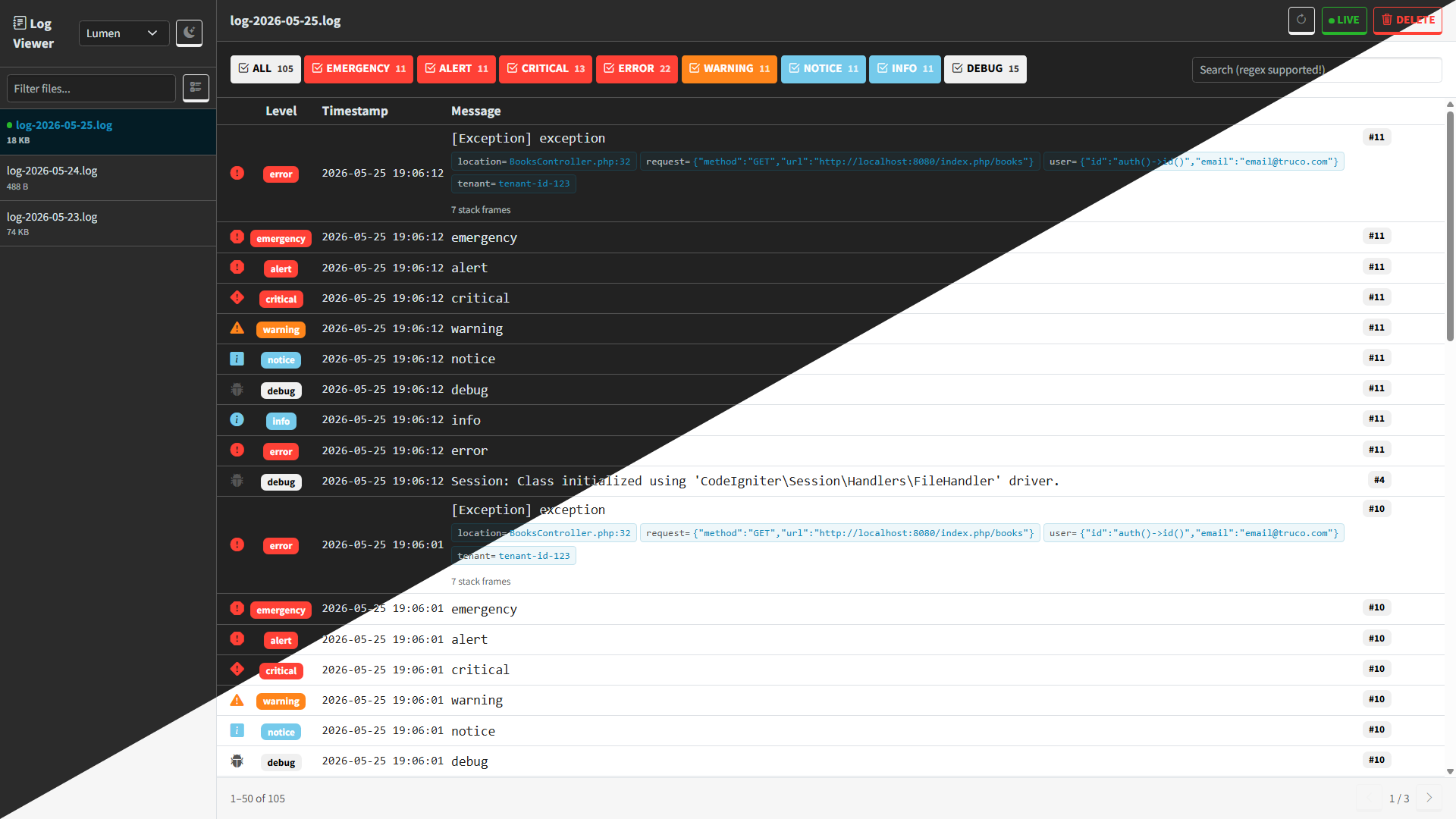The image size is (1456, 819).
Task: Click the request tag of the 19:06:01 exception
Action: tap(839, 533)
